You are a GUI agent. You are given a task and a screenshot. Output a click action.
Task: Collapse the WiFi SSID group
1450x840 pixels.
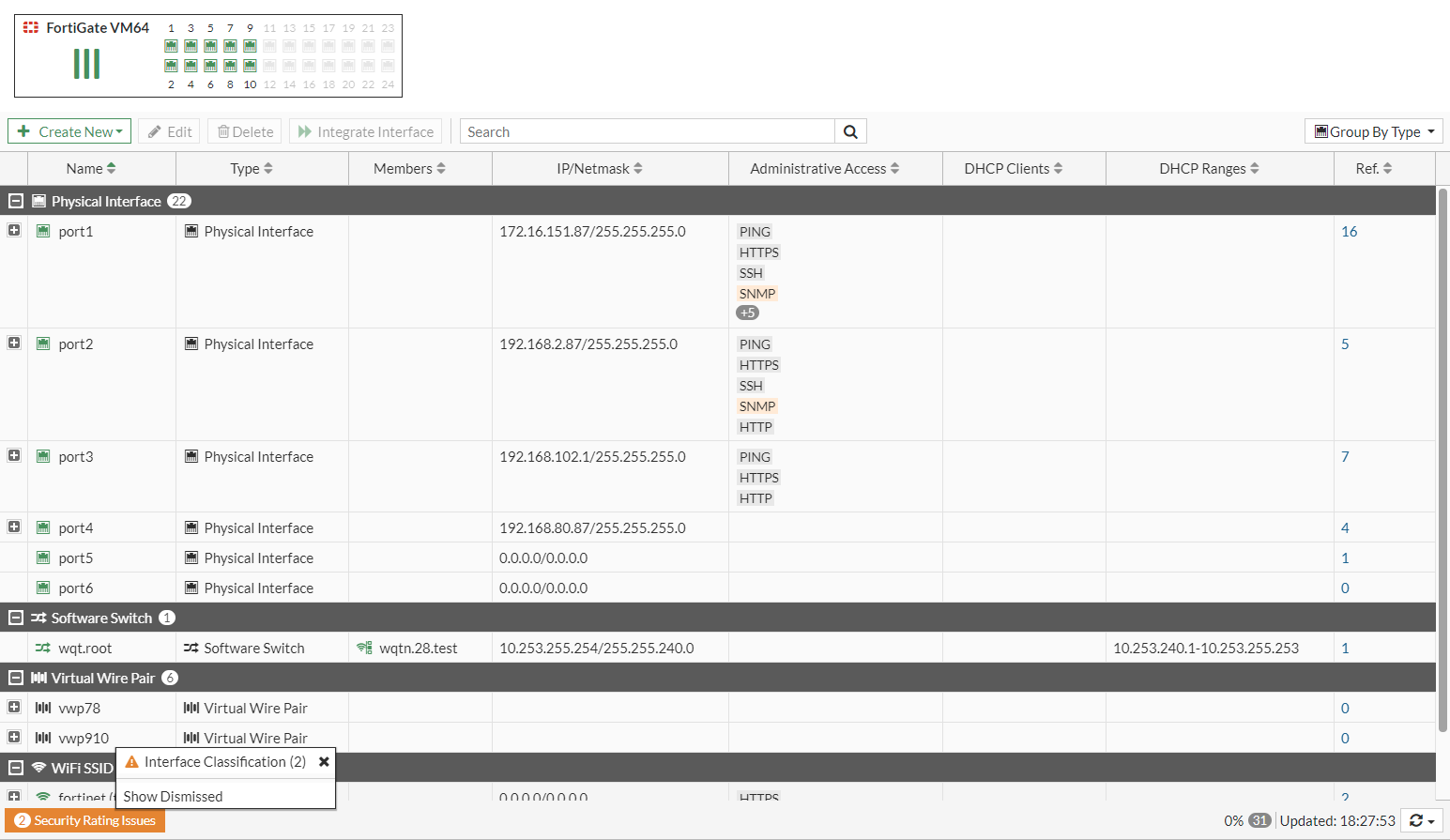tap(16, 768)
